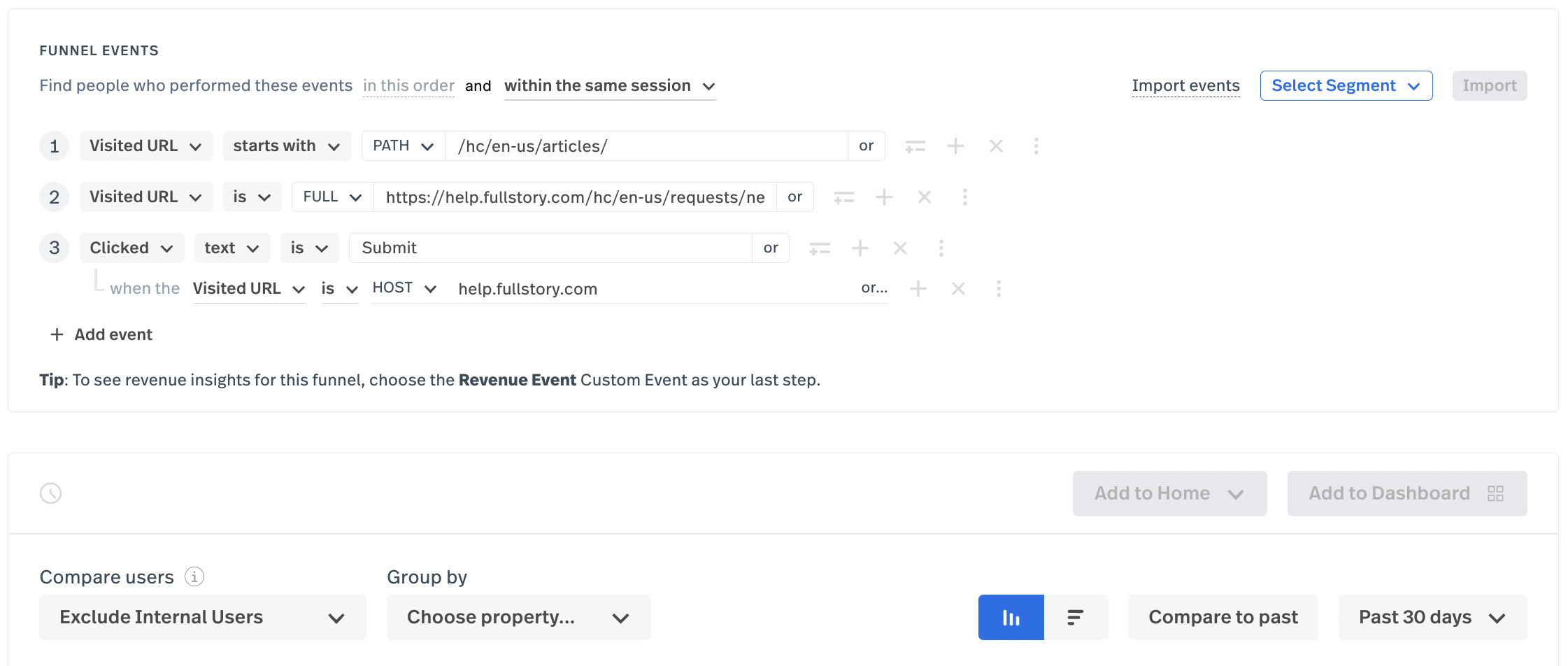Open the Past 30 days date range dropdown

(x=1432, y=617)
